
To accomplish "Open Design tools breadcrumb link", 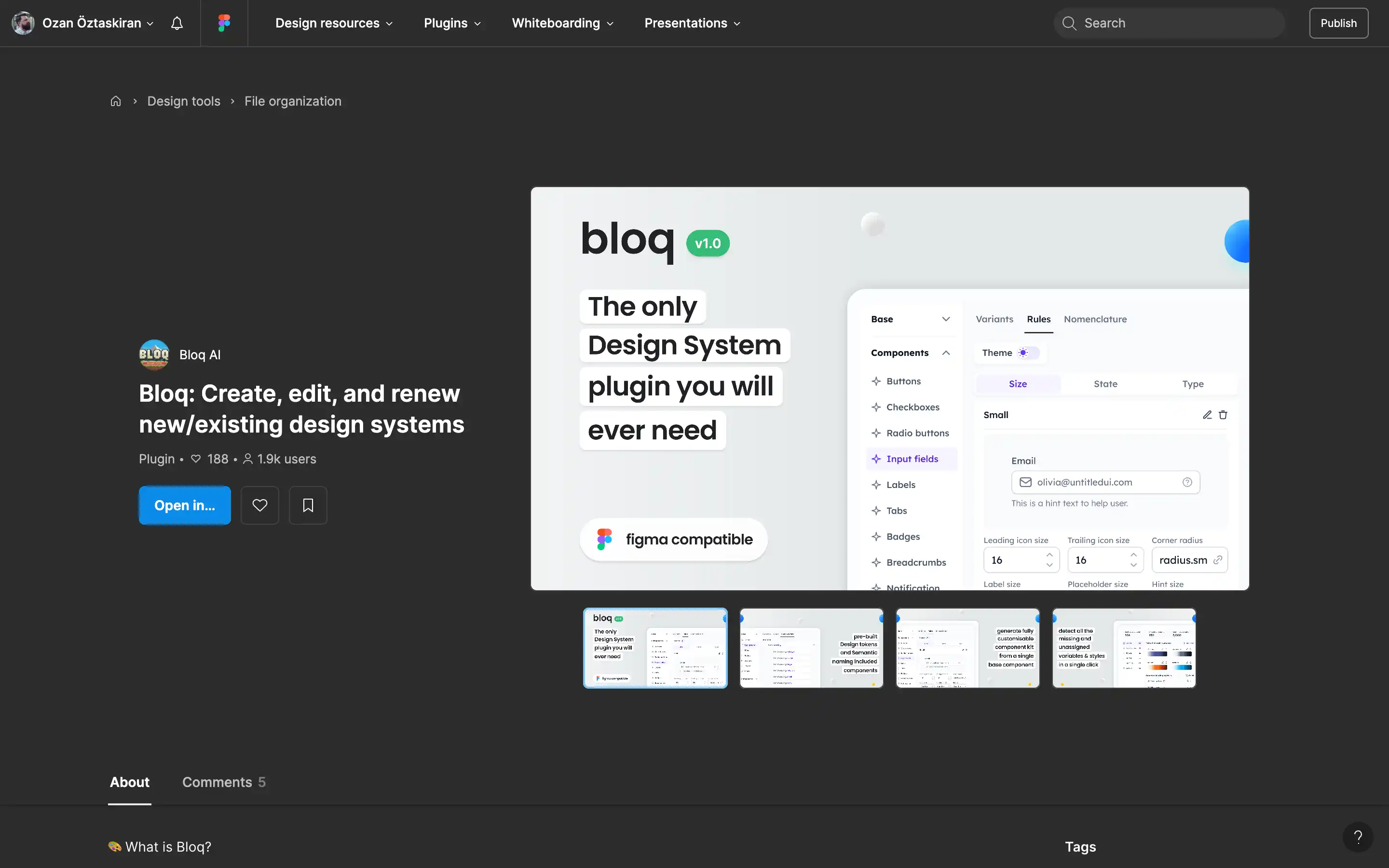I will pos(184,101).
